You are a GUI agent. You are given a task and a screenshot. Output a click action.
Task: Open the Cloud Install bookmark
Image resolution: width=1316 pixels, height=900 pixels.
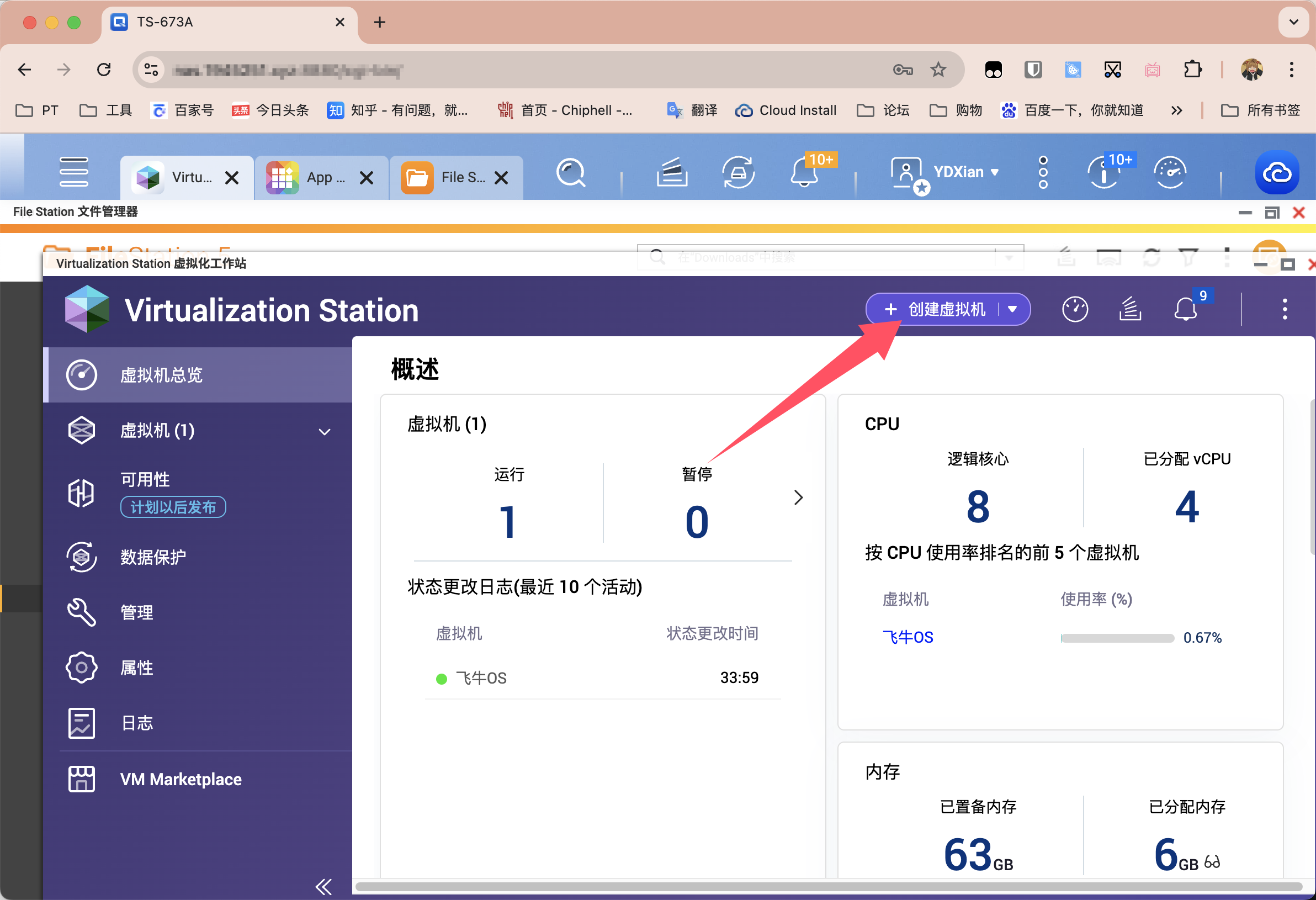tap(786, 110)
